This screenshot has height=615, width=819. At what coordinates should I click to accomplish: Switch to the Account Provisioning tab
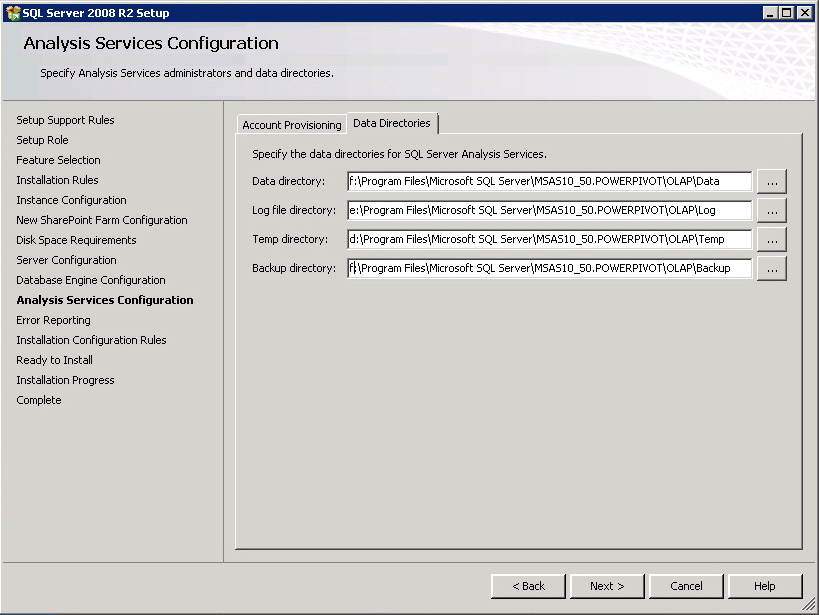click(x=291, y=125)
